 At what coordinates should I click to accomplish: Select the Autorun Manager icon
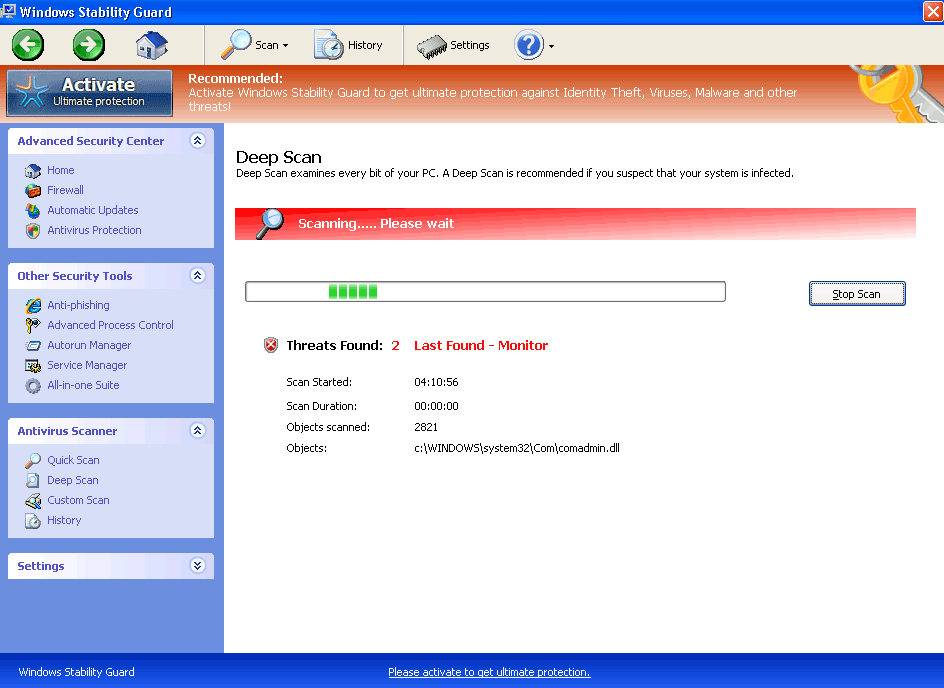pos(33,345)
